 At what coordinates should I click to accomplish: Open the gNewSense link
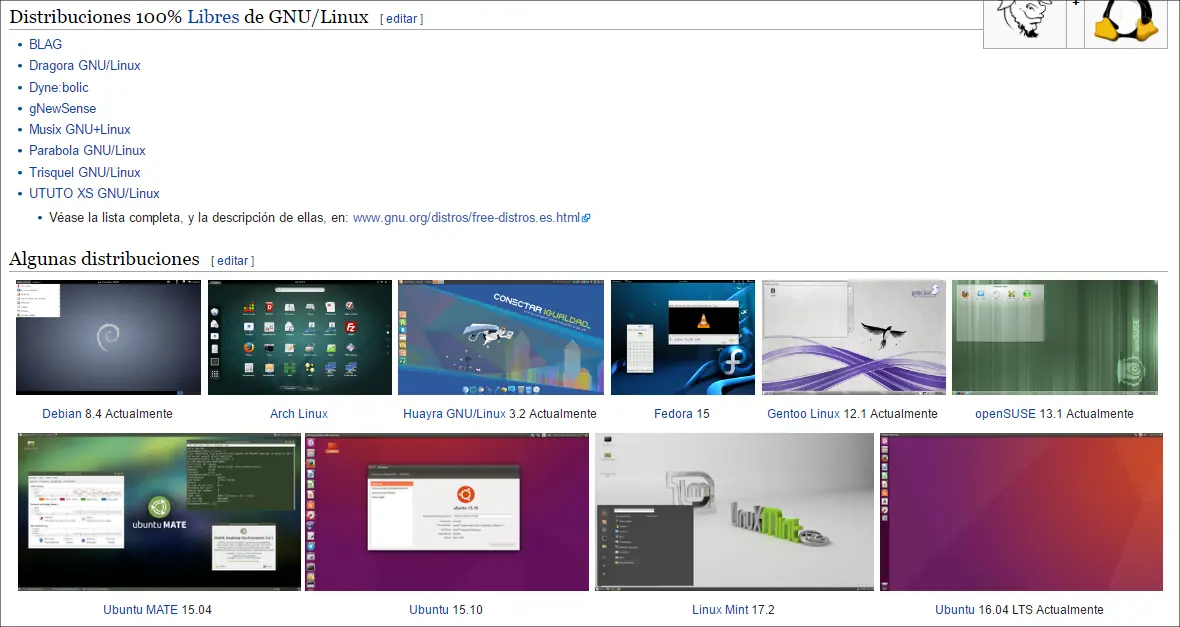(x=62, y=108)
